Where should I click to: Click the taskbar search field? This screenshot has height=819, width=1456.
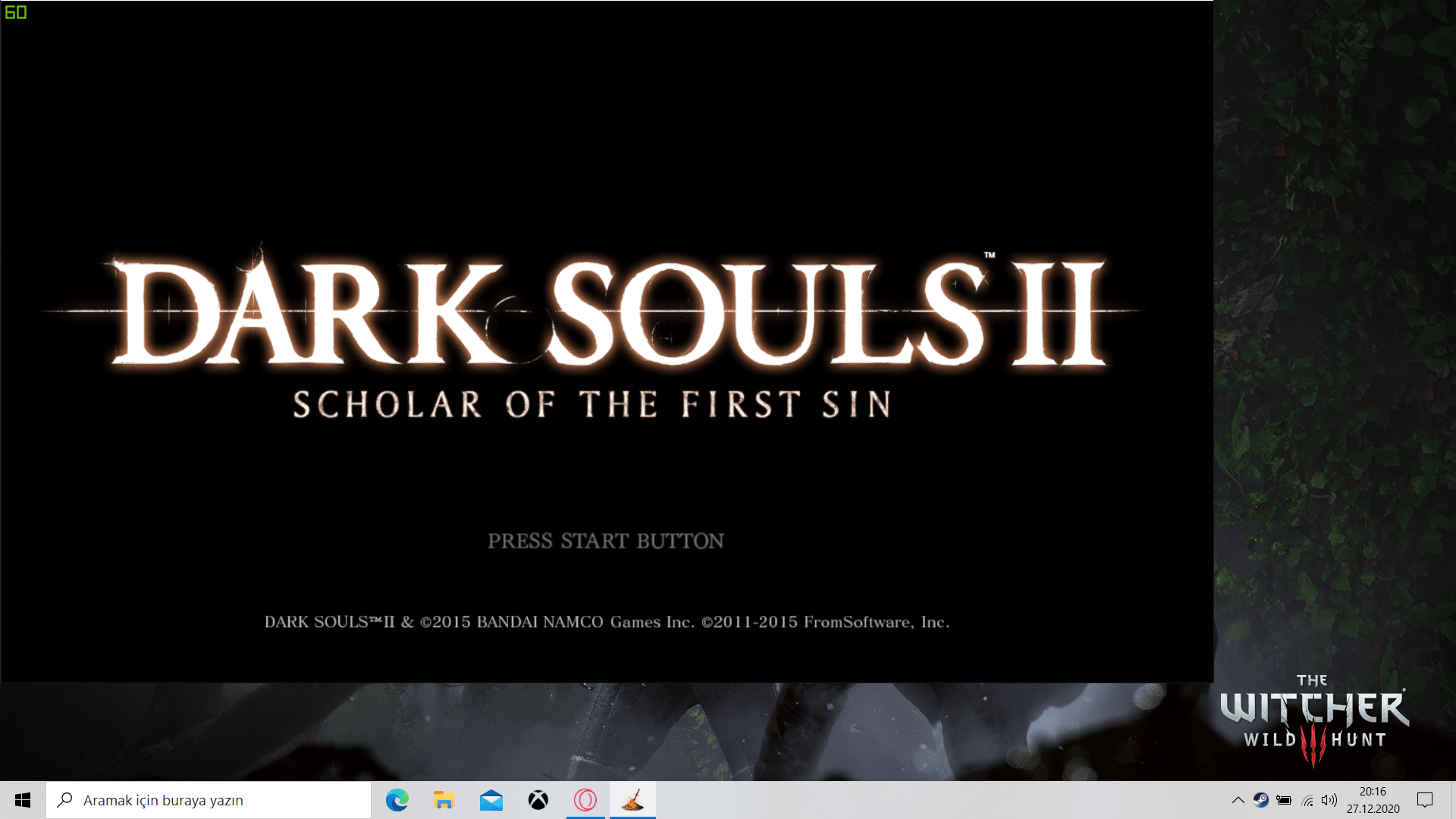click(x=220, y=800)
